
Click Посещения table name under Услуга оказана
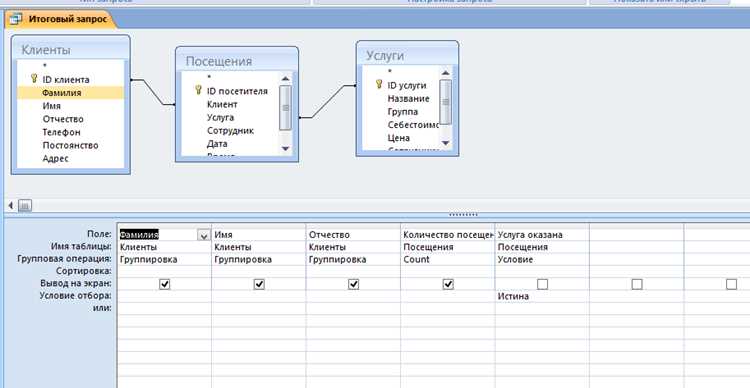tap(542, 247)
